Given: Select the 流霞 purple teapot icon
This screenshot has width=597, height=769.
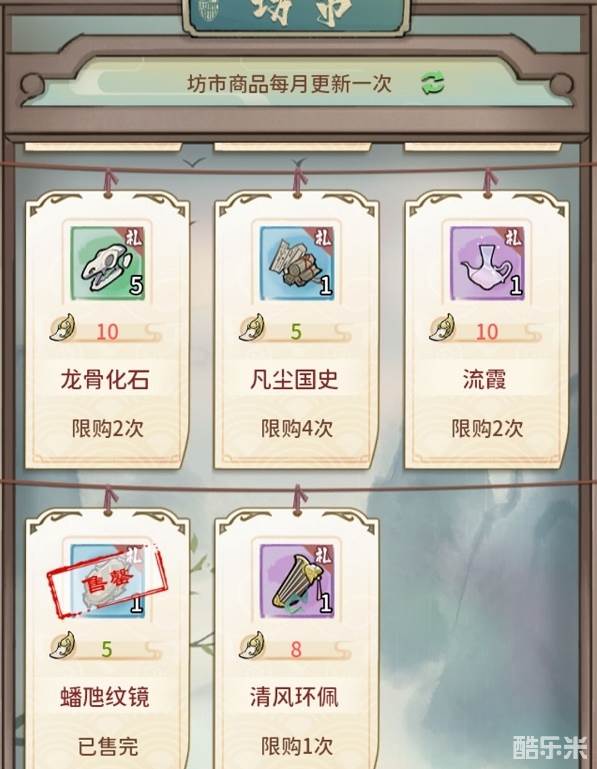Looking at the screenshot, I should tap(487, 263).
